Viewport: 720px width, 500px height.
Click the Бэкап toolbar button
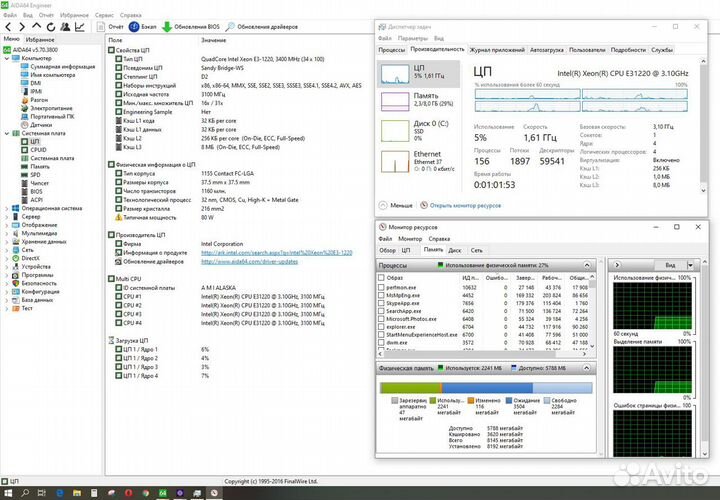[x=143, y=27]
